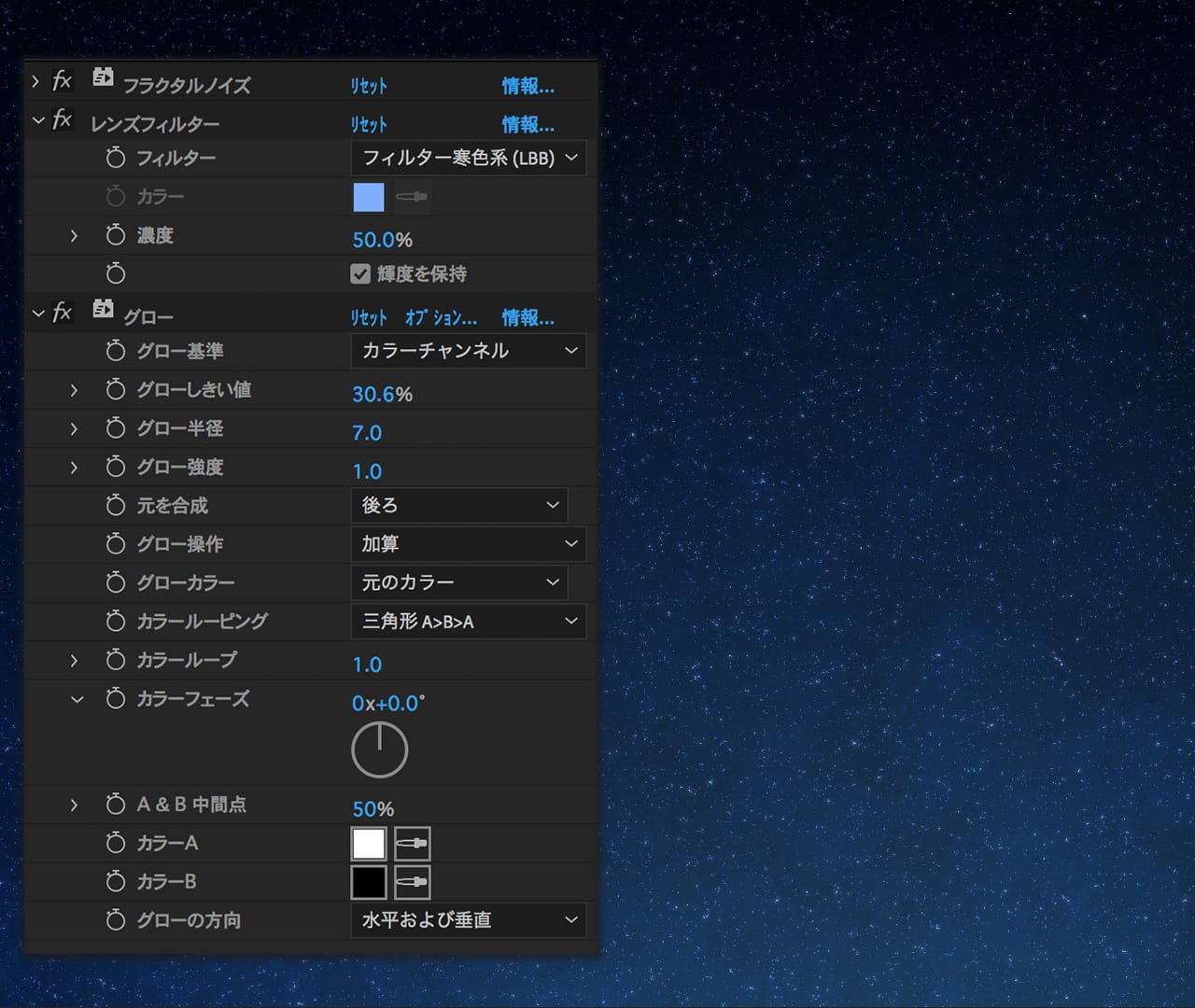
Task: Click the eyedropper next to カラーA
Action: [x=412, y=844]
